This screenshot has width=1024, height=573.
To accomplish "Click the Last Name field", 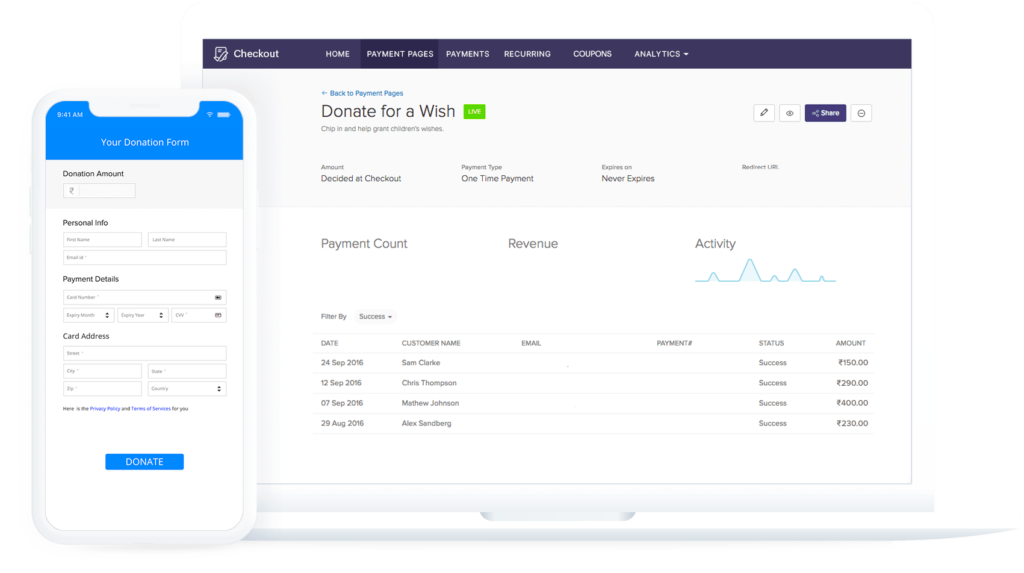I will coord(187,240).
